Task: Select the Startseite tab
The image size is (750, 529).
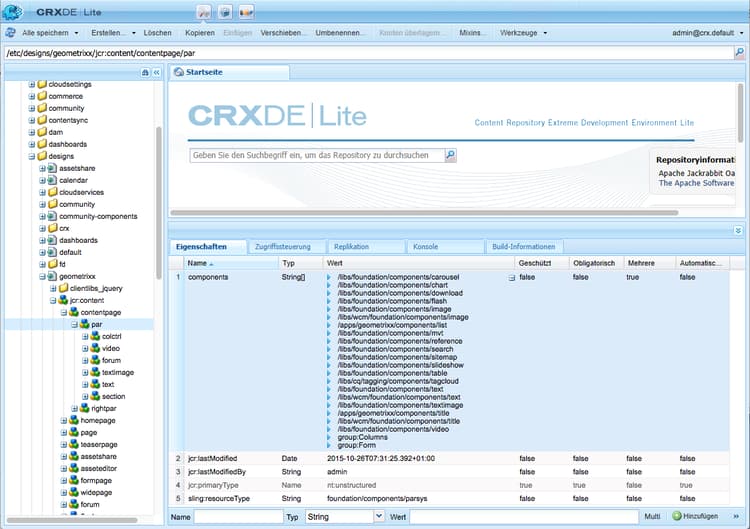Action: [x=230, y=72]
